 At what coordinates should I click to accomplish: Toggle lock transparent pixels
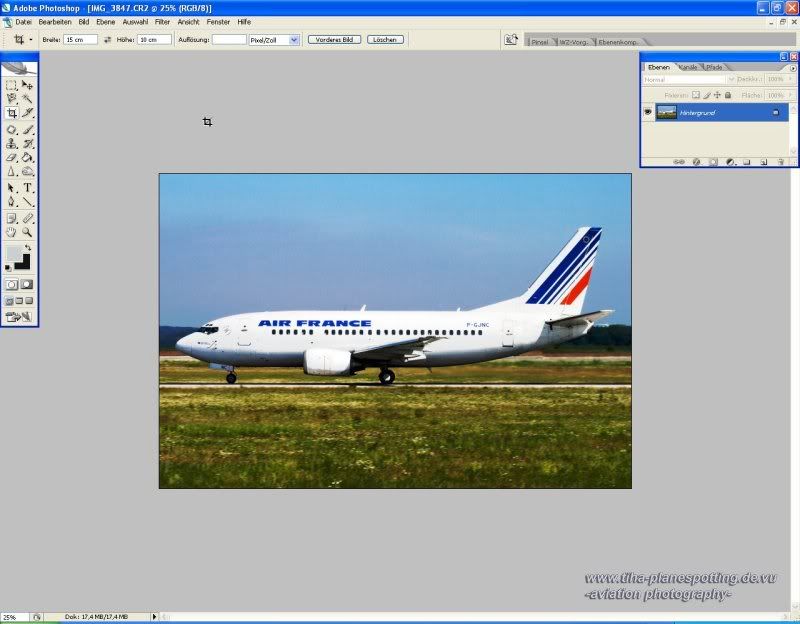pyautogui.click(x=696, y=95)
